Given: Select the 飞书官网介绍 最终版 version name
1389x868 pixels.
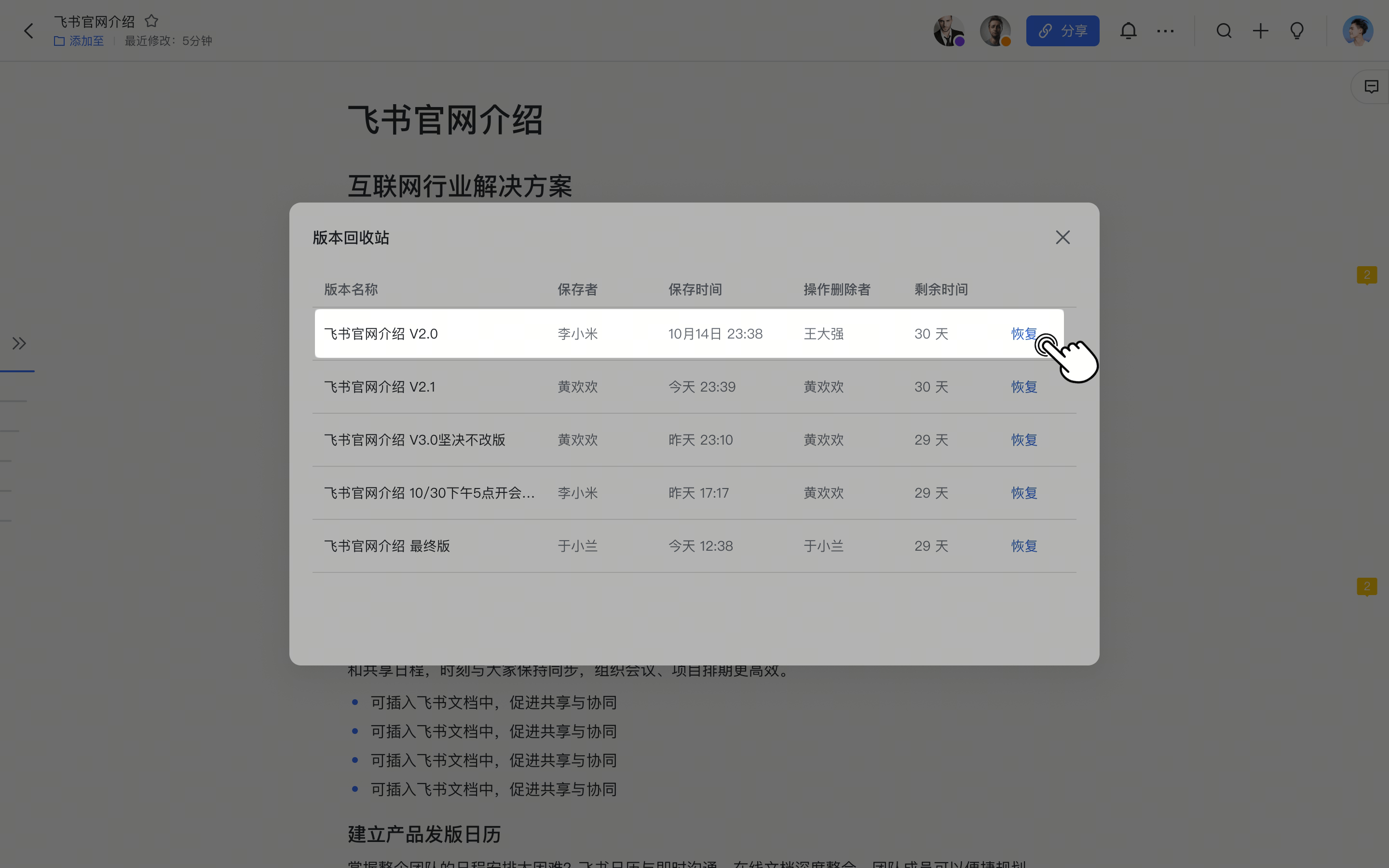Looking at the screenshot, I should [387, 546].
